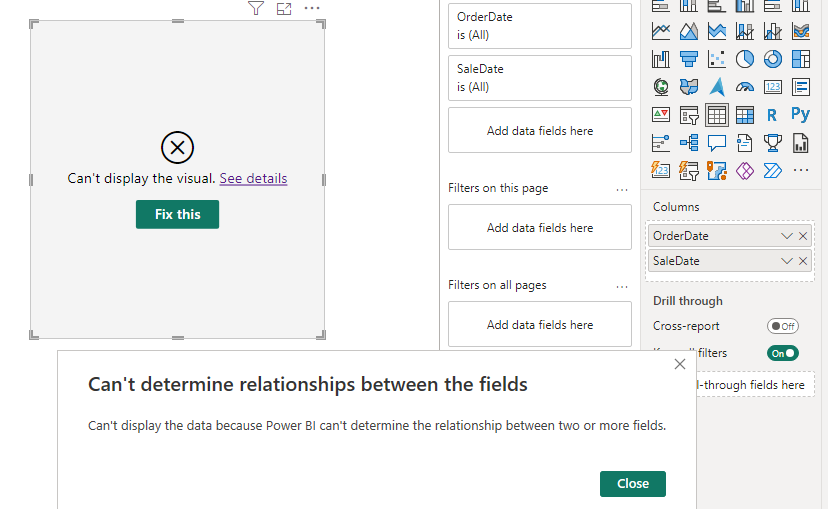This screenshot has height=509, width=828.
Task: Select the Power Apps visual
Action: point(745,170)
